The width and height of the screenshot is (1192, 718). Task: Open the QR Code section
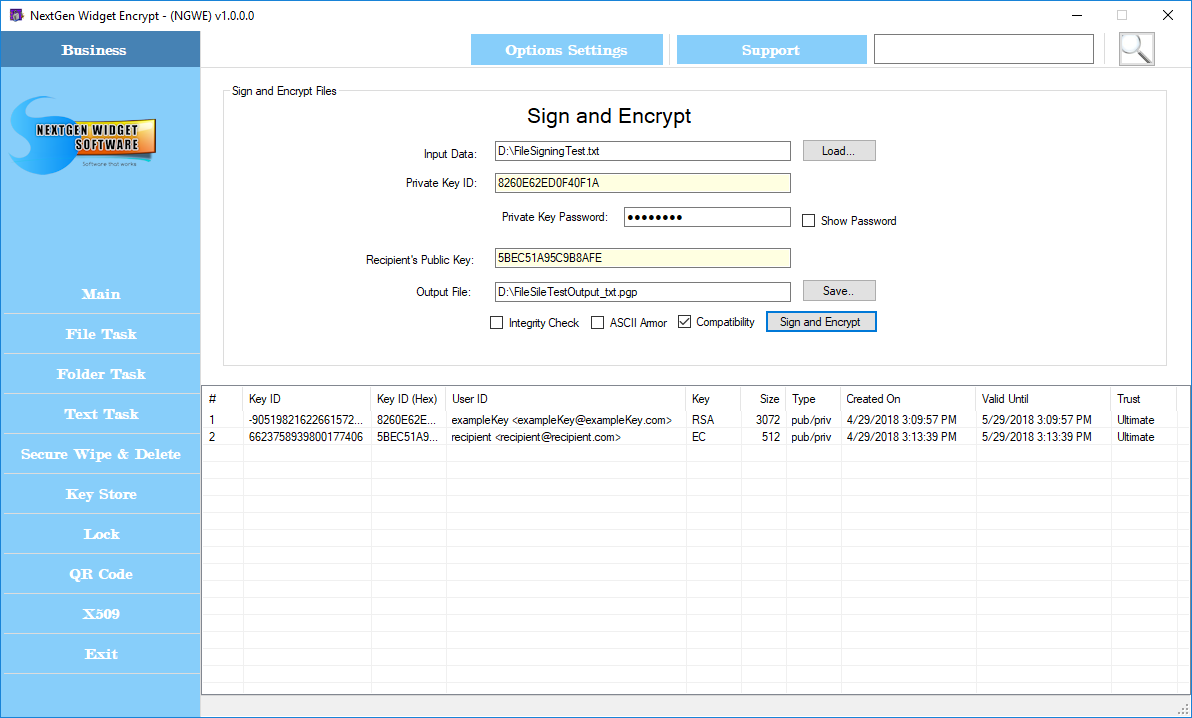(x=101, y=574)
